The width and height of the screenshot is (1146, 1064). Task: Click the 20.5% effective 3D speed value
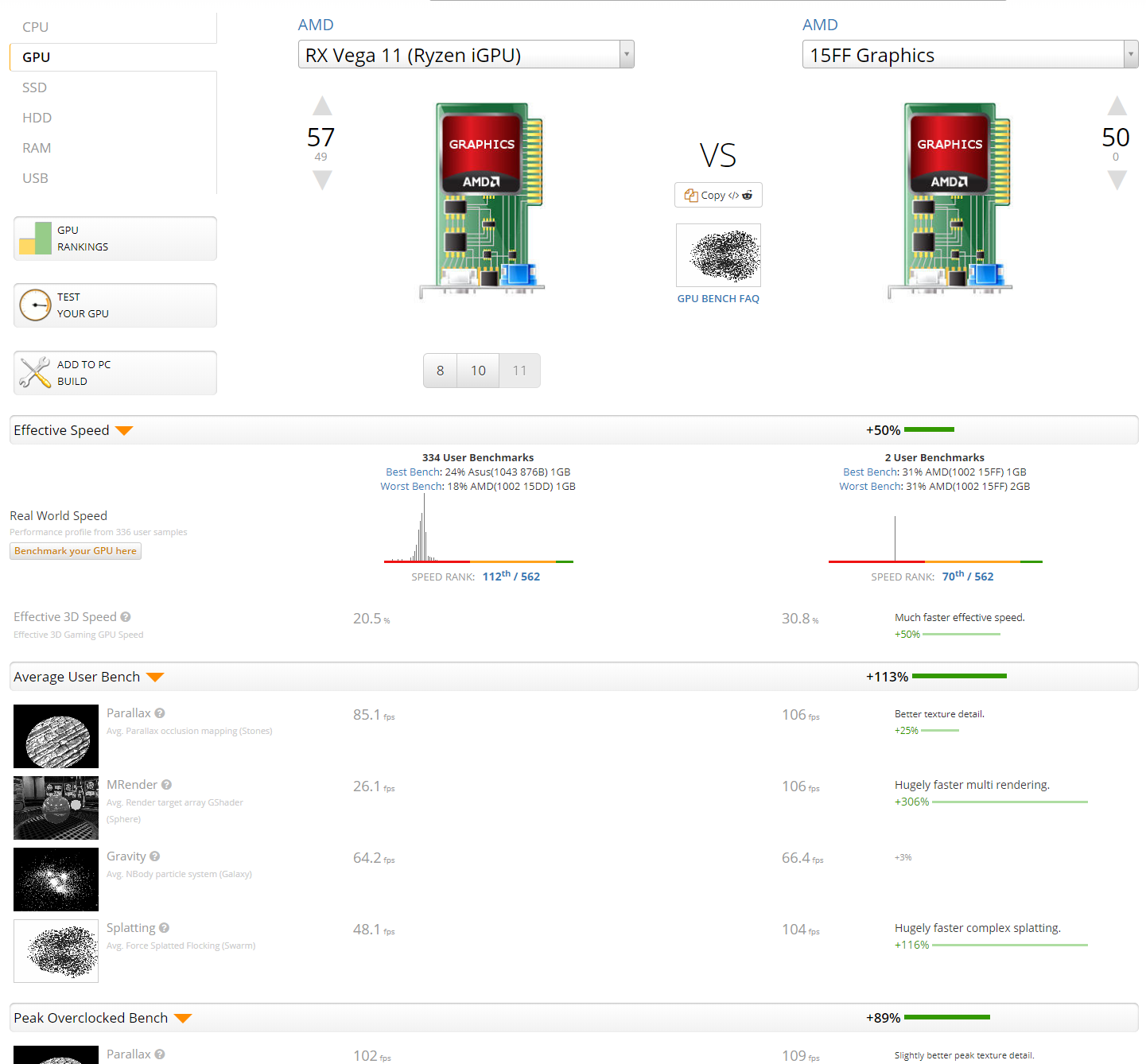coord(371,619)
